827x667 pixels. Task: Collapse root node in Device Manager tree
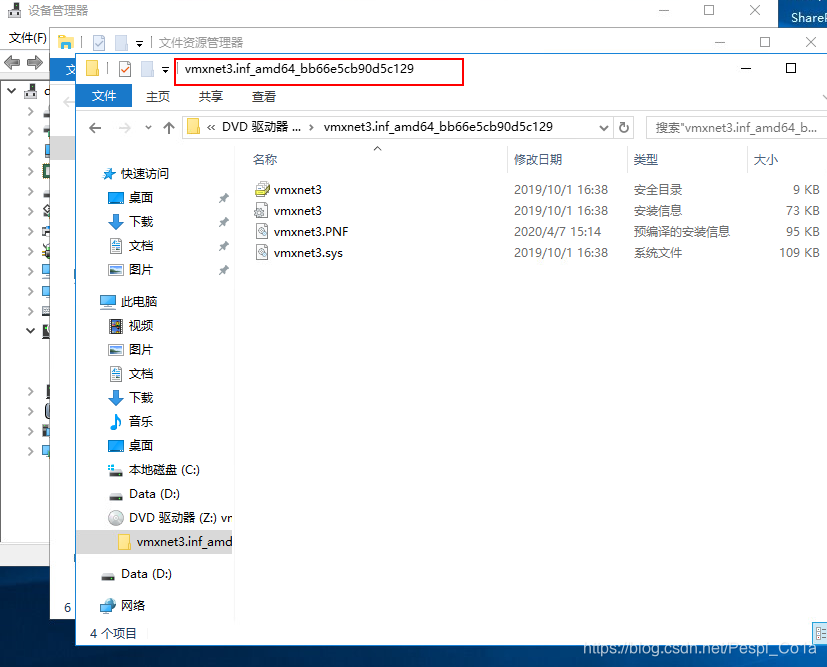[x=12, y=91]
